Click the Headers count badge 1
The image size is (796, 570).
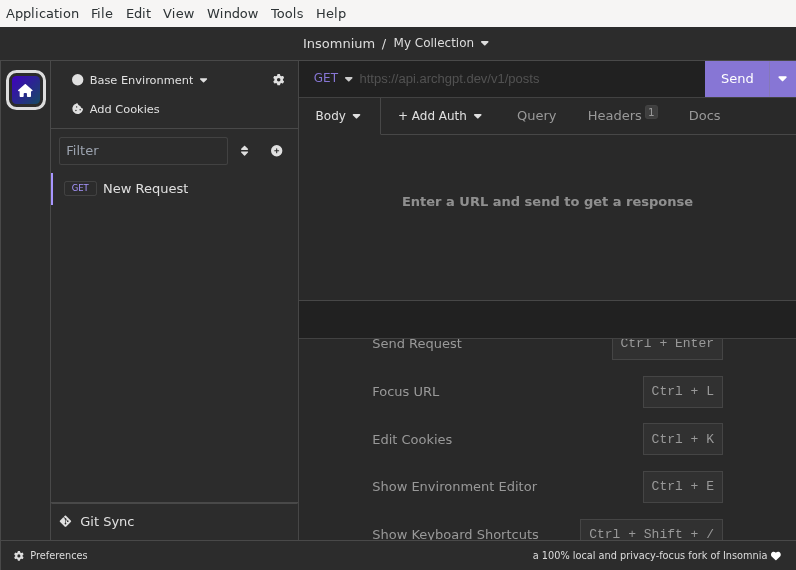click(651, 112)
